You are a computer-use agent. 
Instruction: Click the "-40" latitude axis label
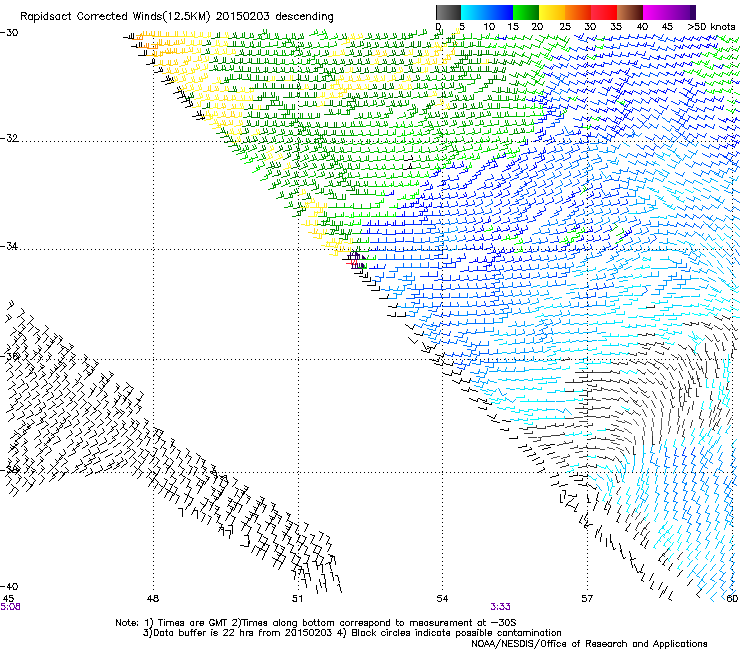click(x=9, y=586)
